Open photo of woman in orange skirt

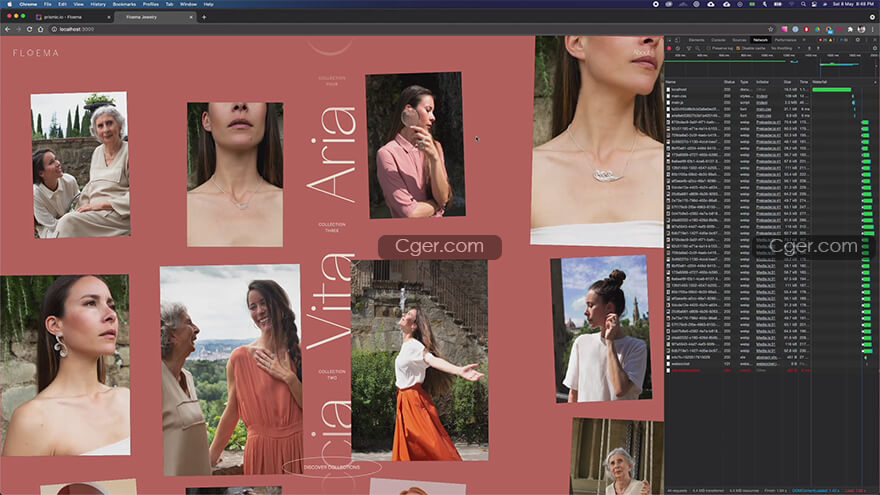[x=420, y=360]
